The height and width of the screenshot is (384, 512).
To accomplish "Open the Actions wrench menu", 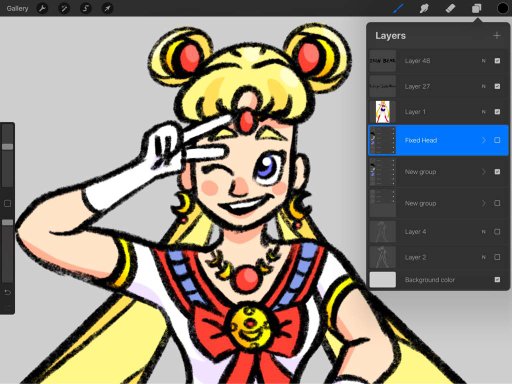I will [x=42, y=8].
